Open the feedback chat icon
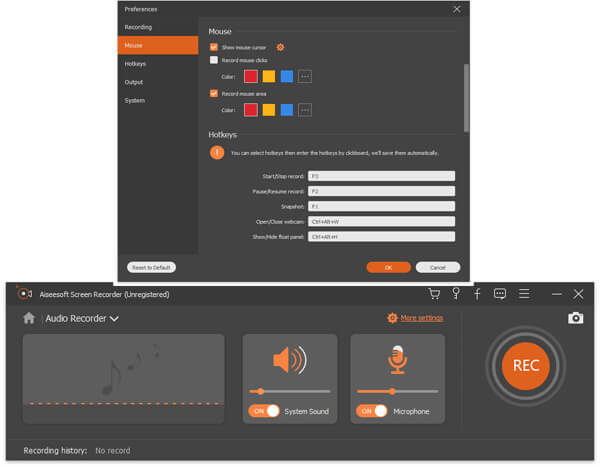This screenshot has height=467, width=600. pyautogui.click(x=500, y=294)
